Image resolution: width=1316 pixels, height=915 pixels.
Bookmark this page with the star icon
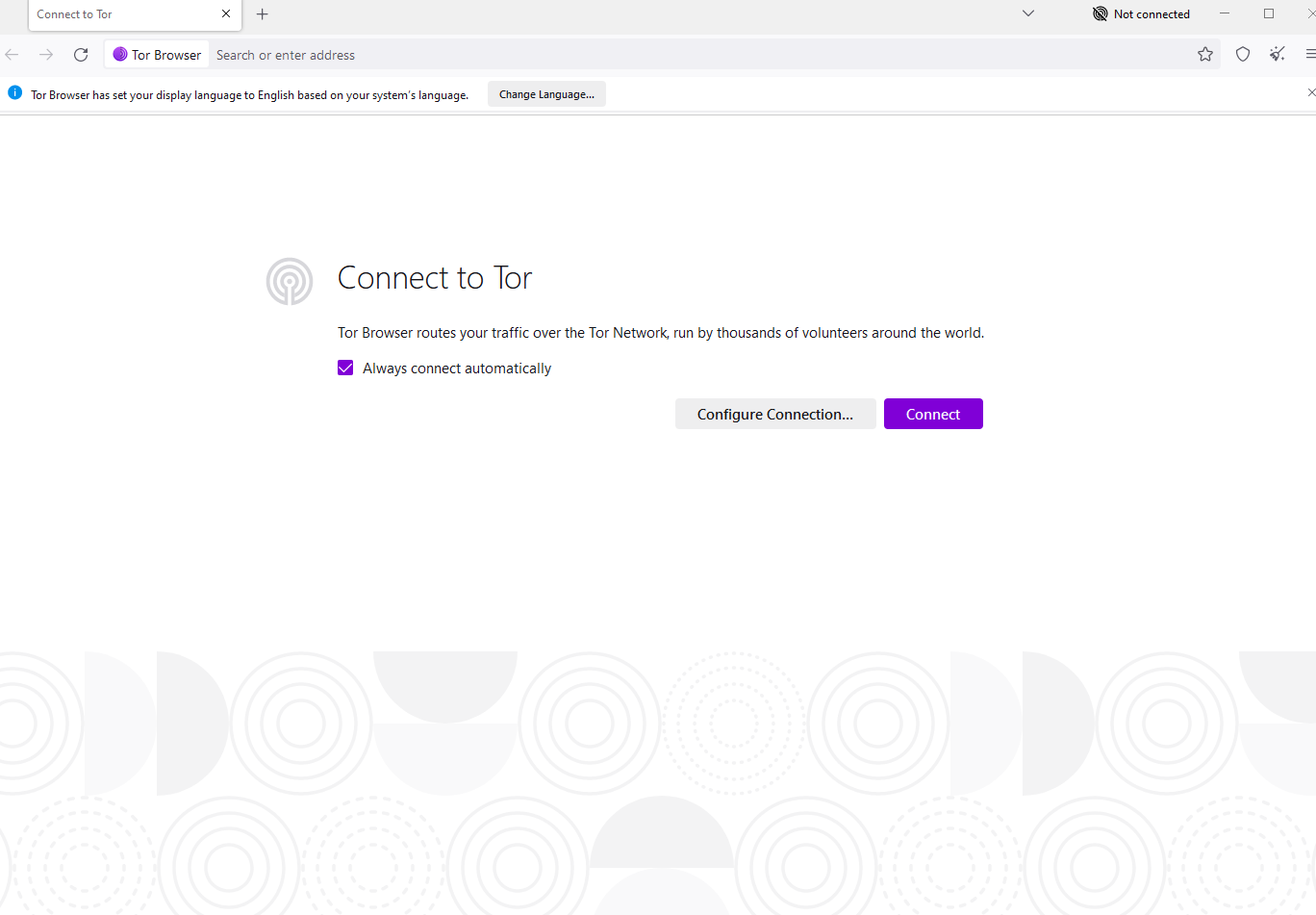point(1205,55)
